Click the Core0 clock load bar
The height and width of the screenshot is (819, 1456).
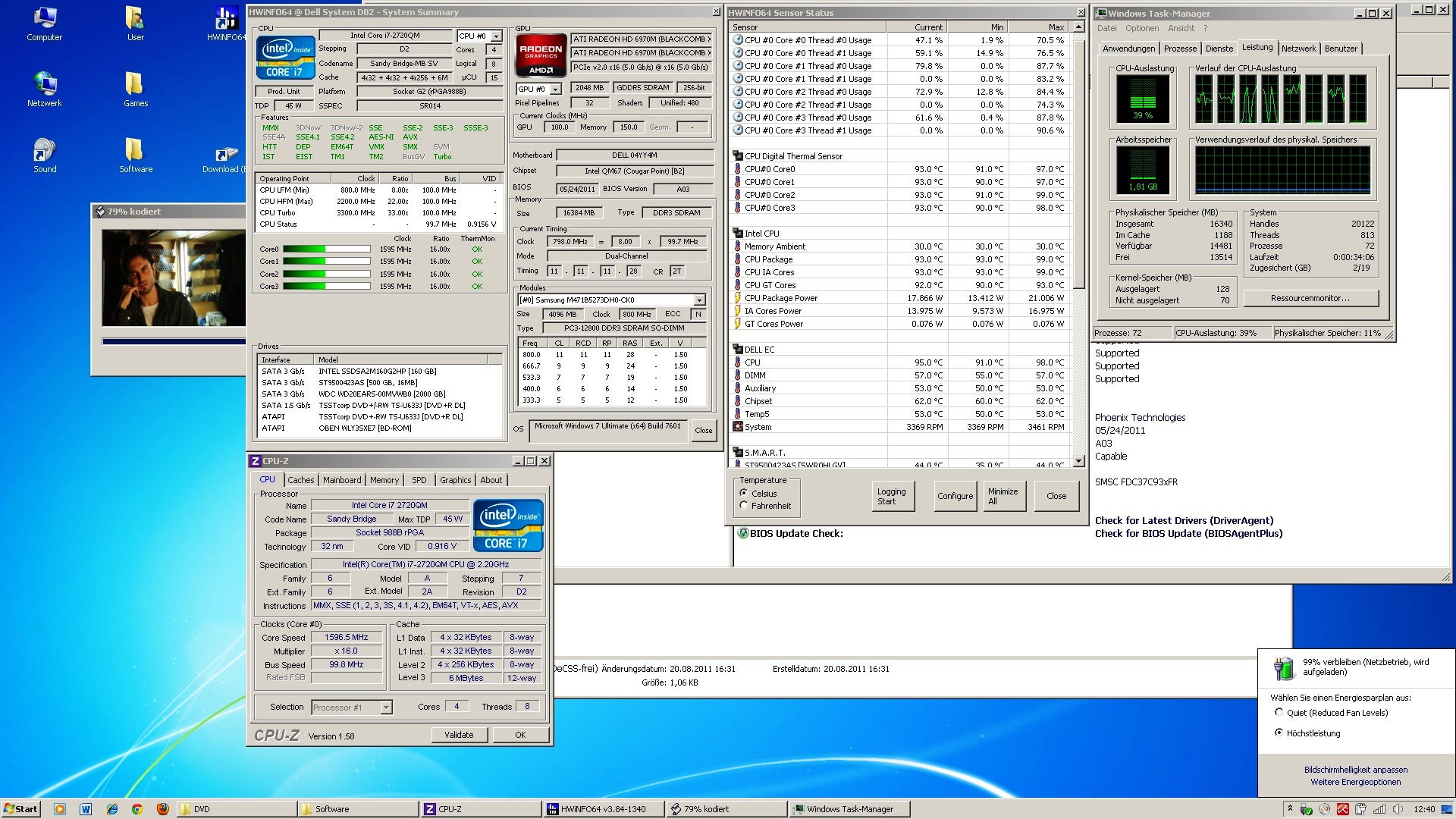[326, 249]
